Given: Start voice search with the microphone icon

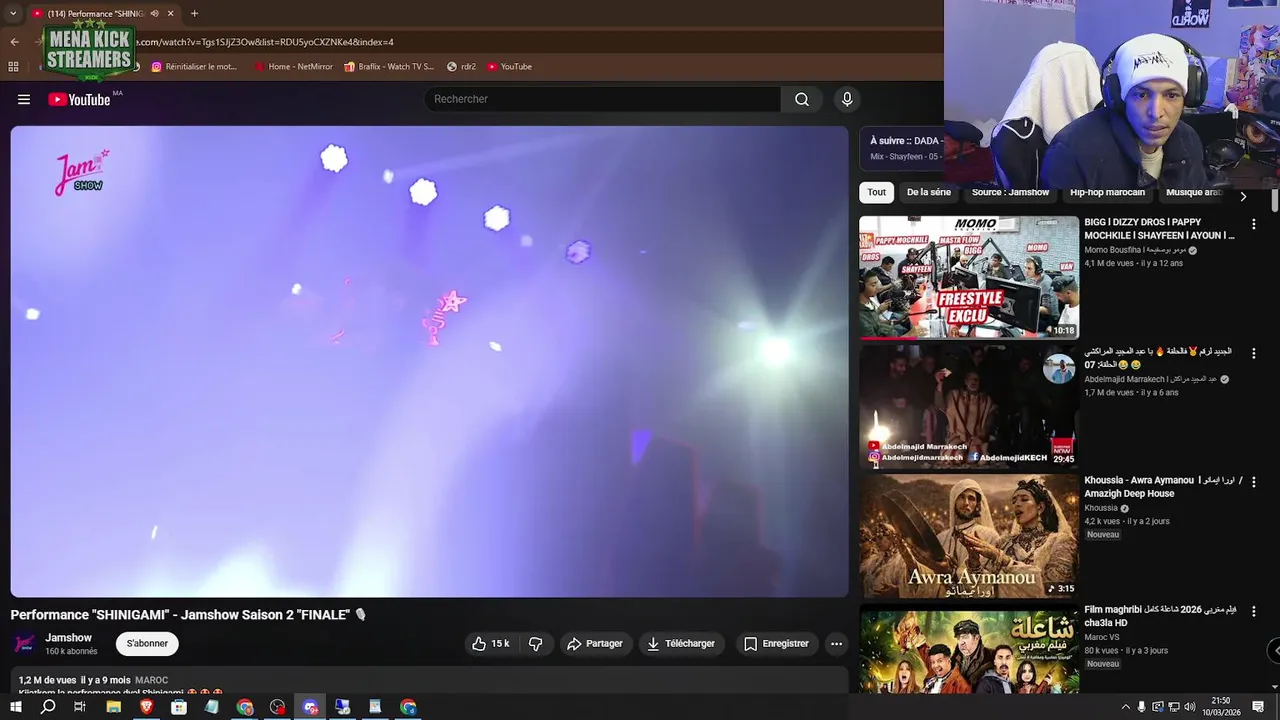Looking at the screenshot, I should (847, 99).
